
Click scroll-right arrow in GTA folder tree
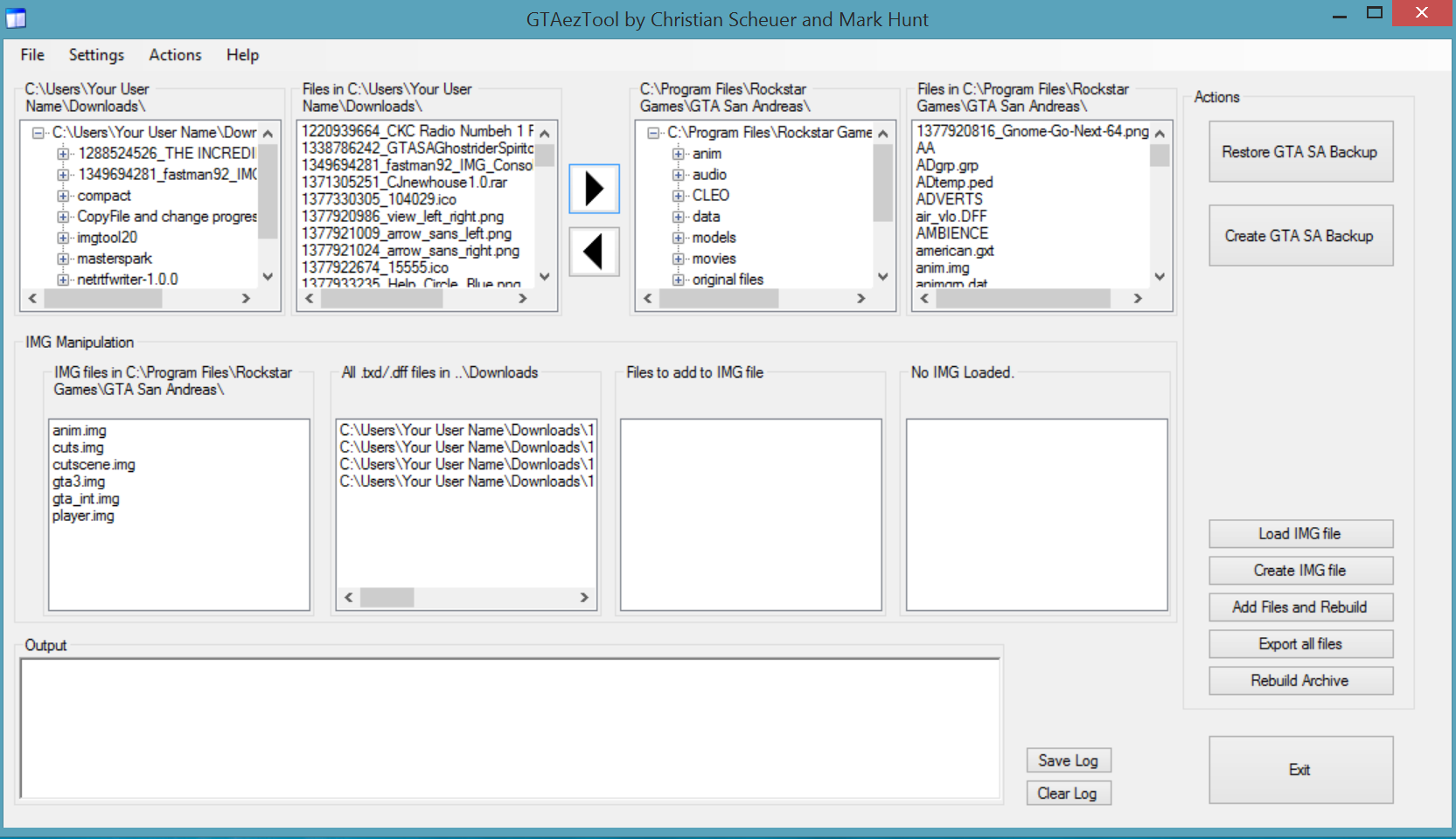click(861, 299)
